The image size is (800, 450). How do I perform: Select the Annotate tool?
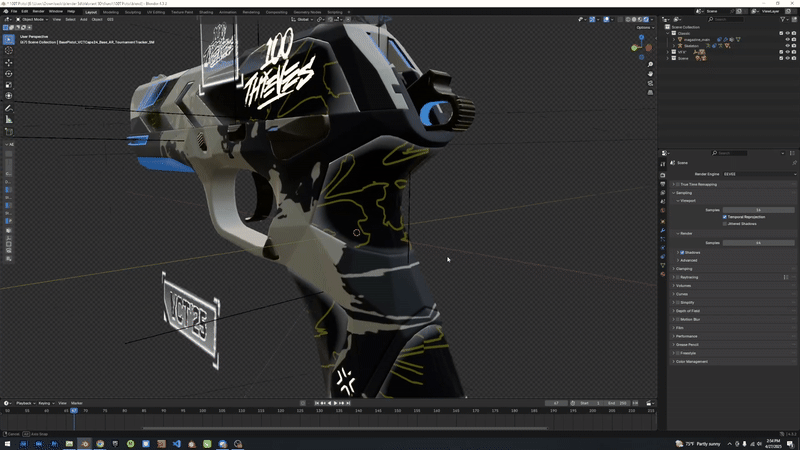pyautogui.click(x=9, y=108)
